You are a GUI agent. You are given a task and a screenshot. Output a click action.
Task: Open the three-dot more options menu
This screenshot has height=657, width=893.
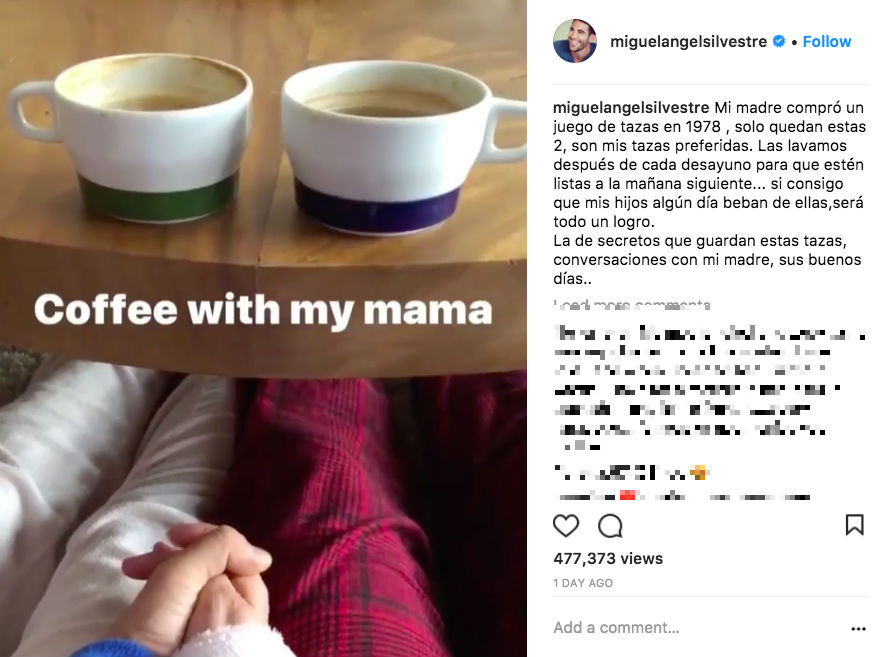click(858, 629)
